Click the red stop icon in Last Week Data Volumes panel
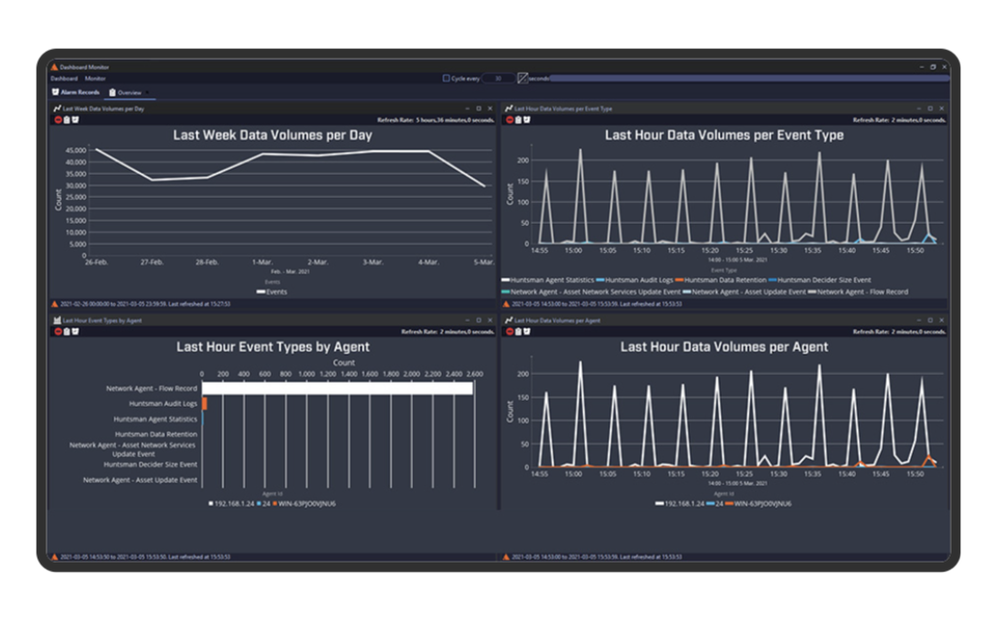1000x626 pixels. click(58, 120)
